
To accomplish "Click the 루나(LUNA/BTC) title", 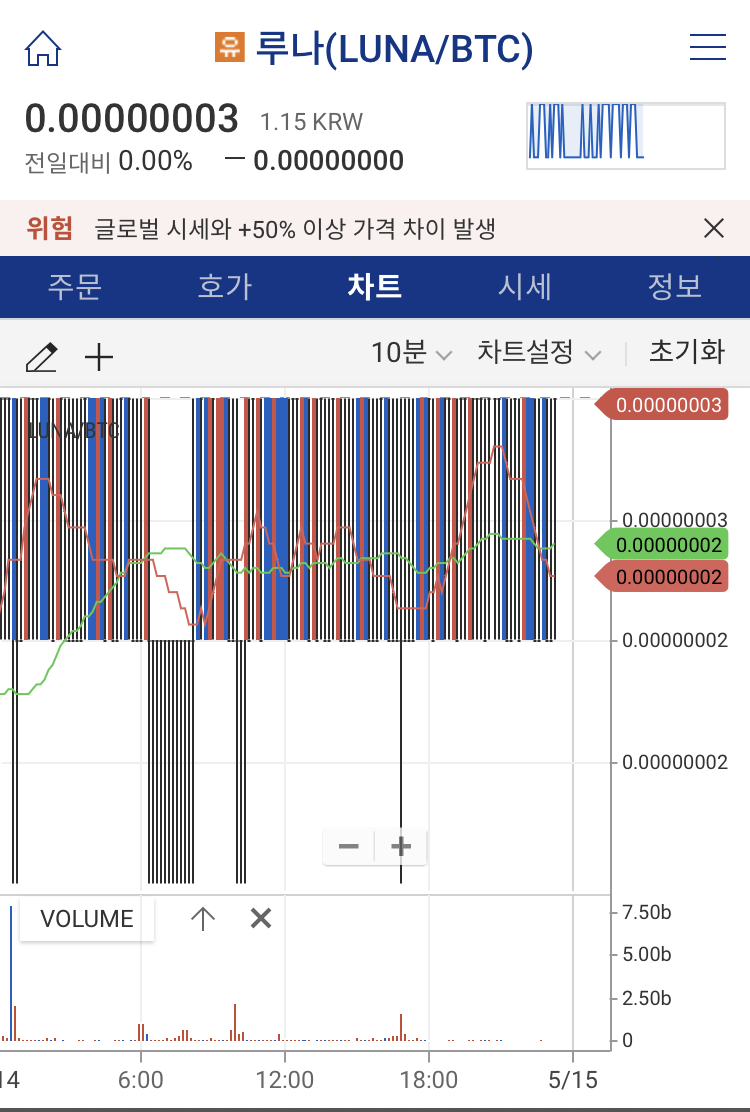I will tap(394, 48).
